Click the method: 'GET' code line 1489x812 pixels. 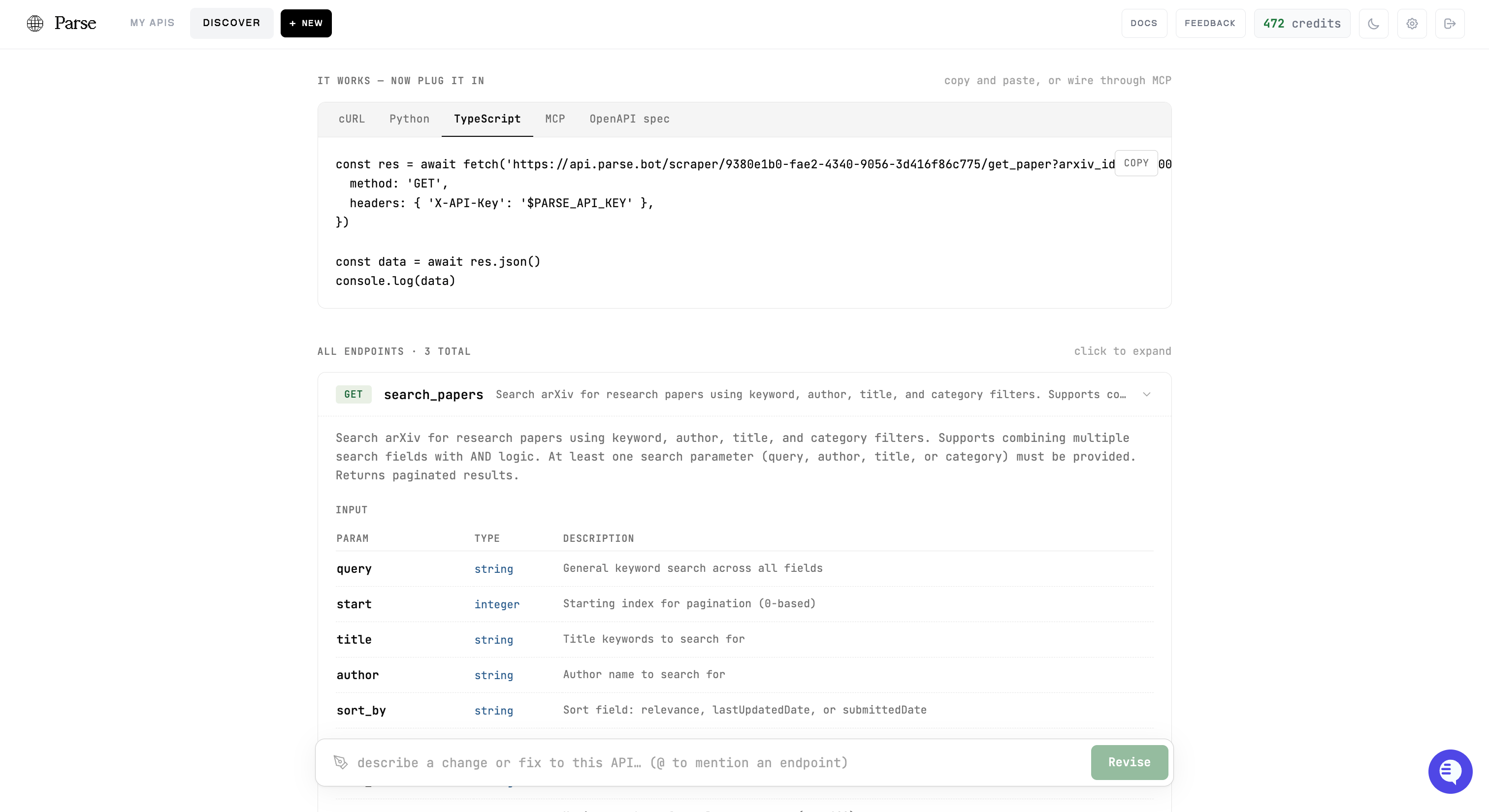click(398, 183)
